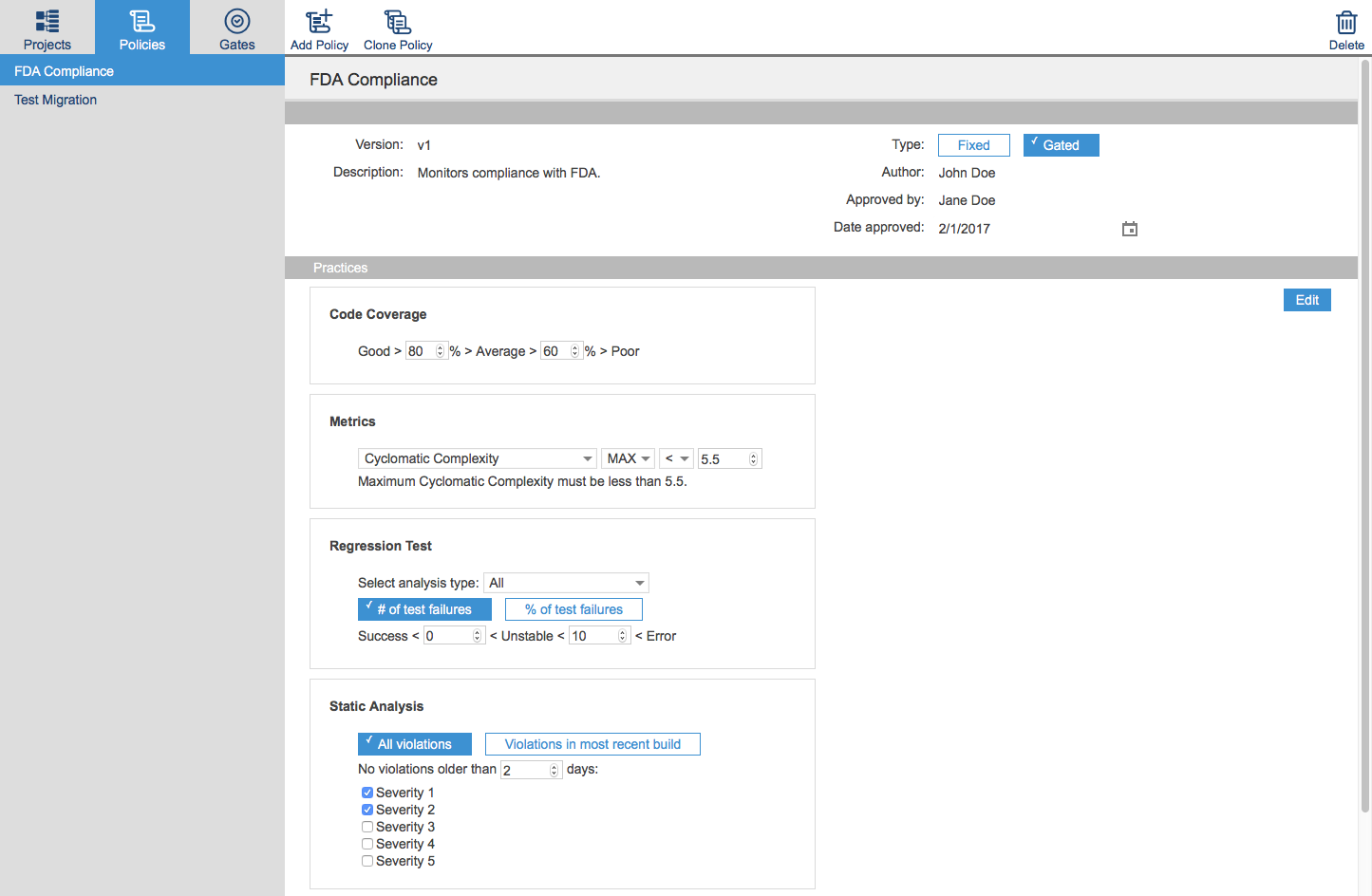Open the less-than operator dropdown
1372x896 pixels.
pos(677,458)
